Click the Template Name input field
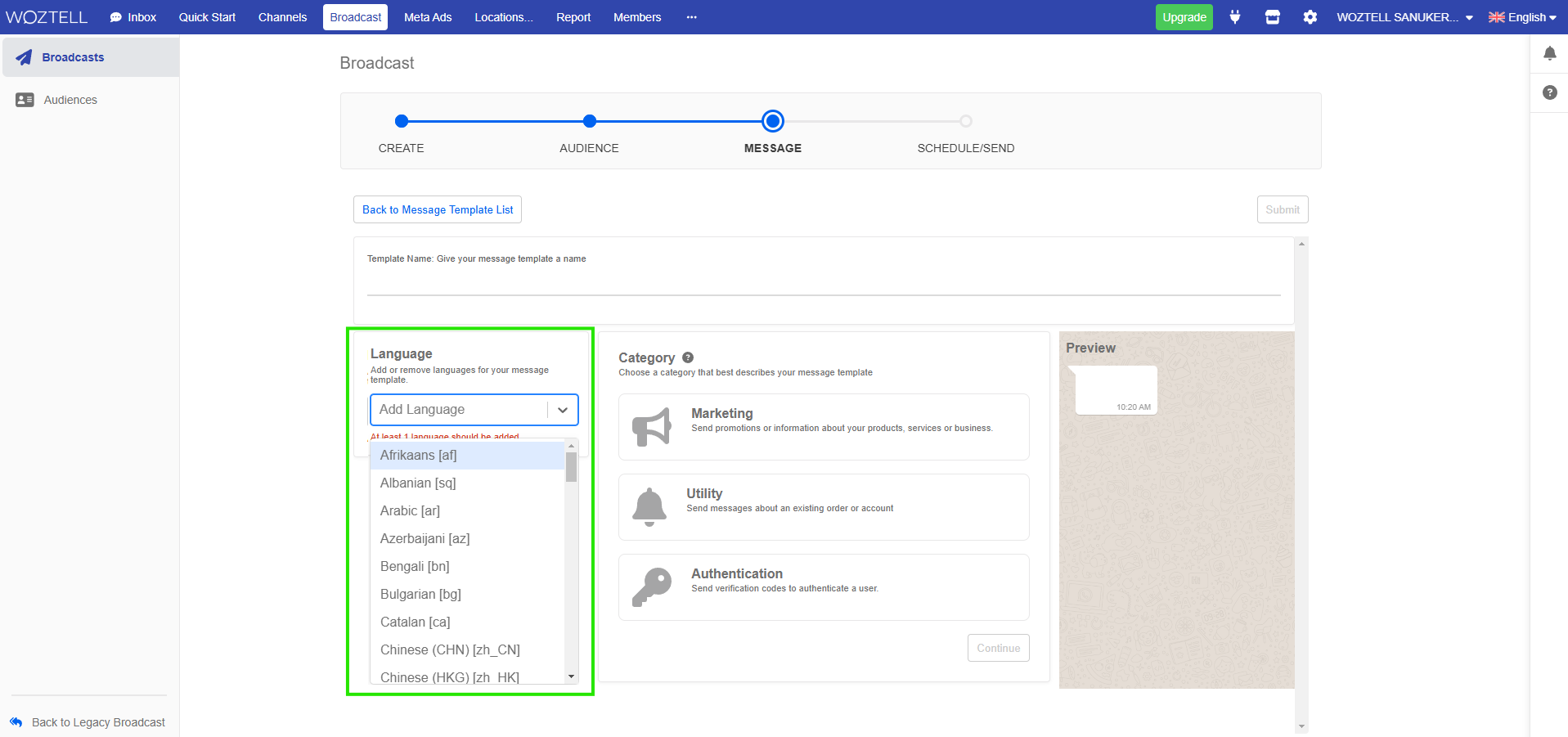This screenshot has height=737, width=1568. point(823,283)
